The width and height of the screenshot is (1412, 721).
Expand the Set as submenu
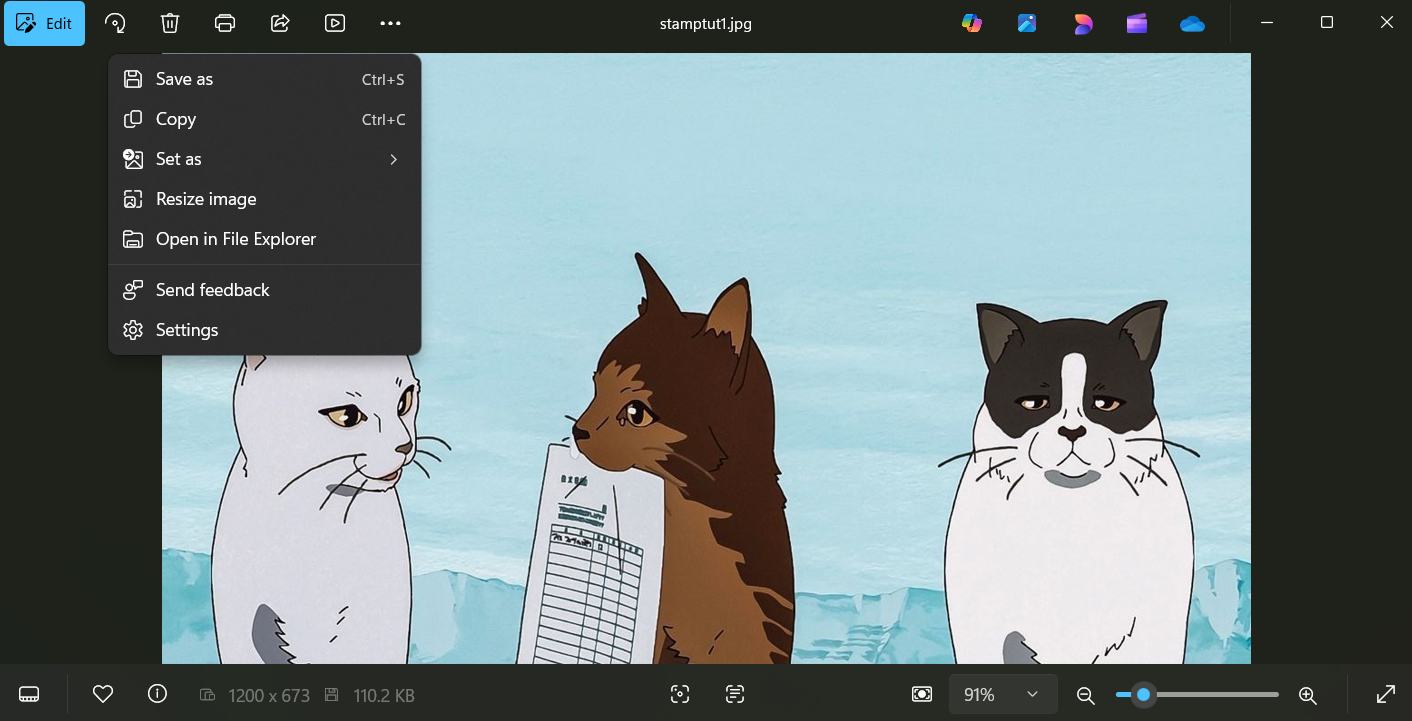pos(264,159)
